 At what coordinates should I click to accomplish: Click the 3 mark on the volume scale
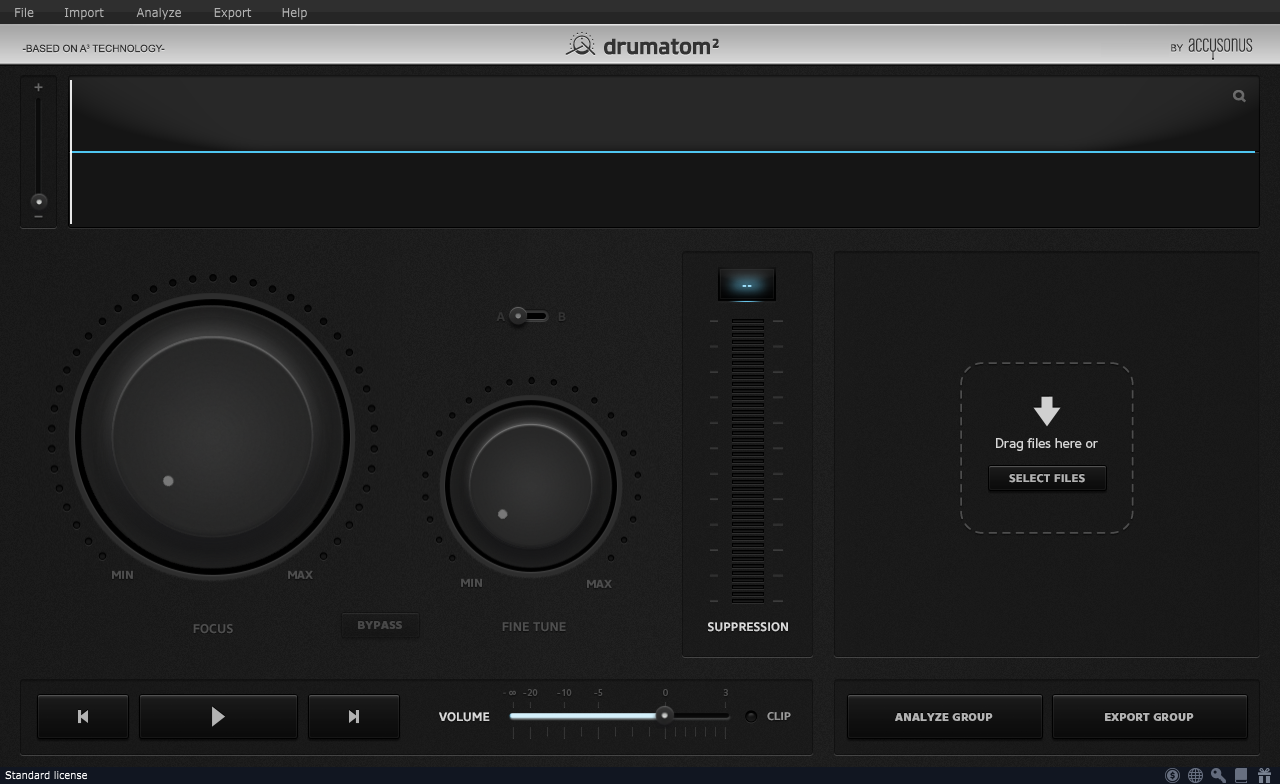pos(726,692)
